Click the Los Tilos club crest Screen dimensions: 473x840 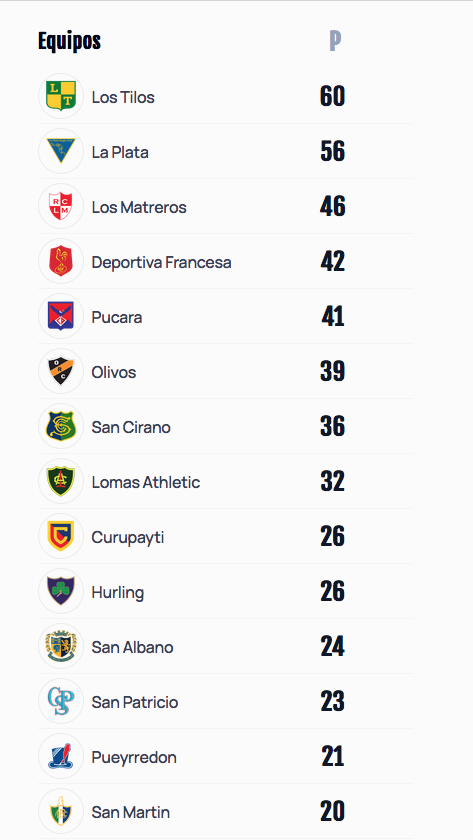point(61,96)
